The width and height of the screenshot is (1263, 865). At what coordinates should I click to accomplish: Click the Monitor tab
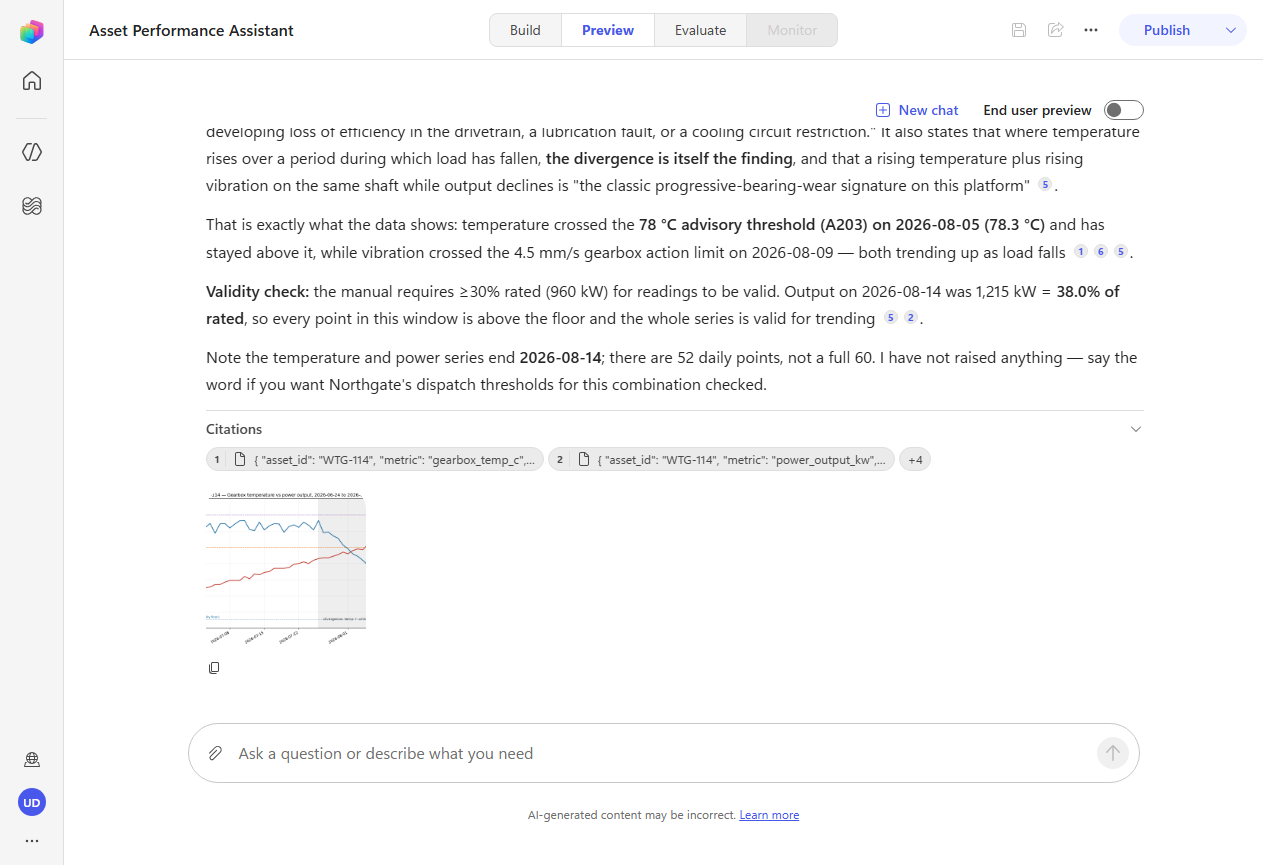pos(792,30)
